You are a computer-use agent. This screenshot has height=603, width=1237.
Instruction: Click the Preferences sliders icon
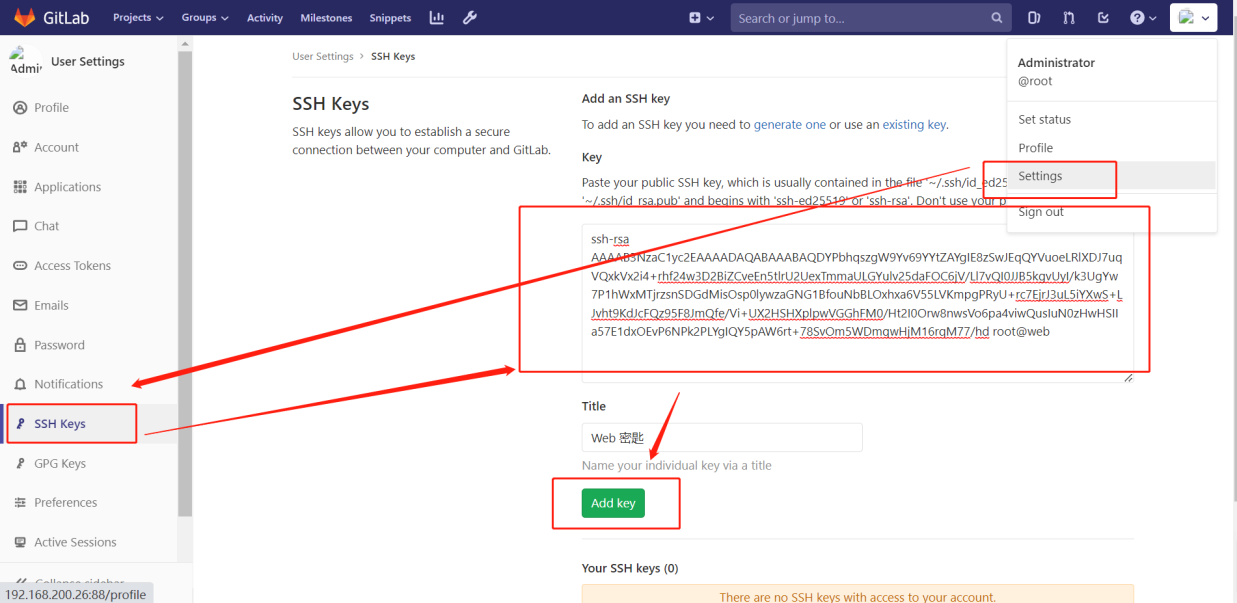(20, 503)
